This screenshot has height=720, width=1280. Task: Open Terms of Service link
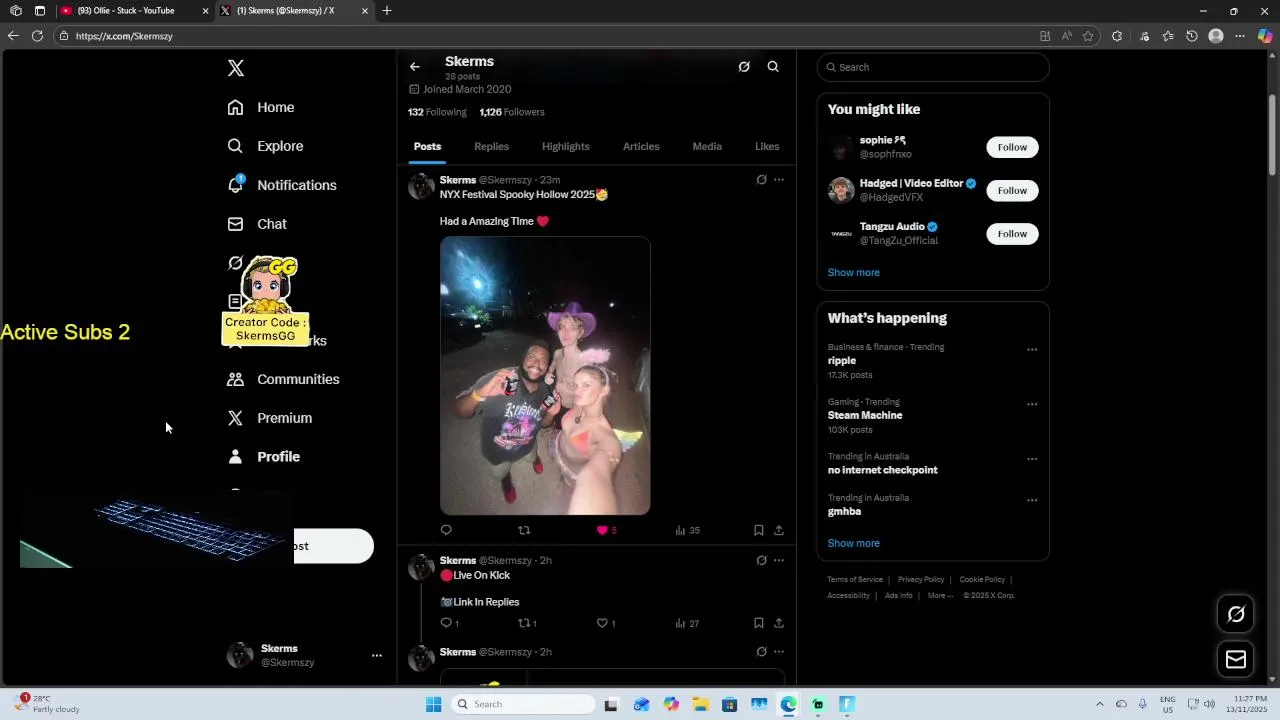(855, 579)
